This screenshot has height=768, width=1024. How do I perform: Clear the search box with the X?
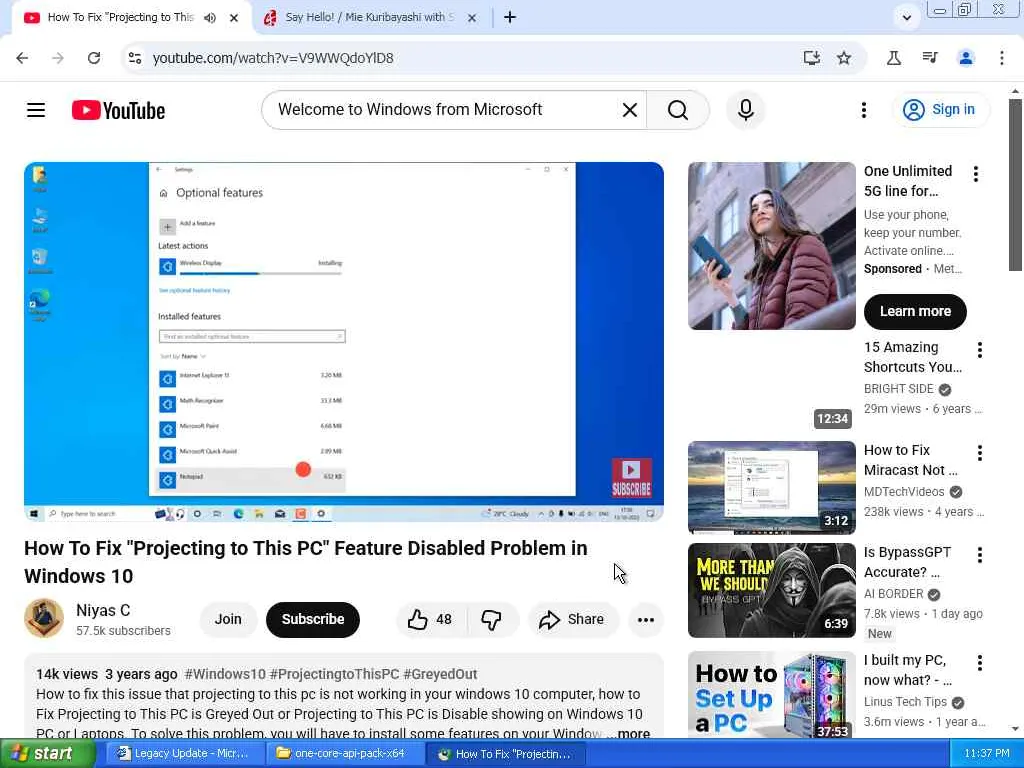point(630,110)
